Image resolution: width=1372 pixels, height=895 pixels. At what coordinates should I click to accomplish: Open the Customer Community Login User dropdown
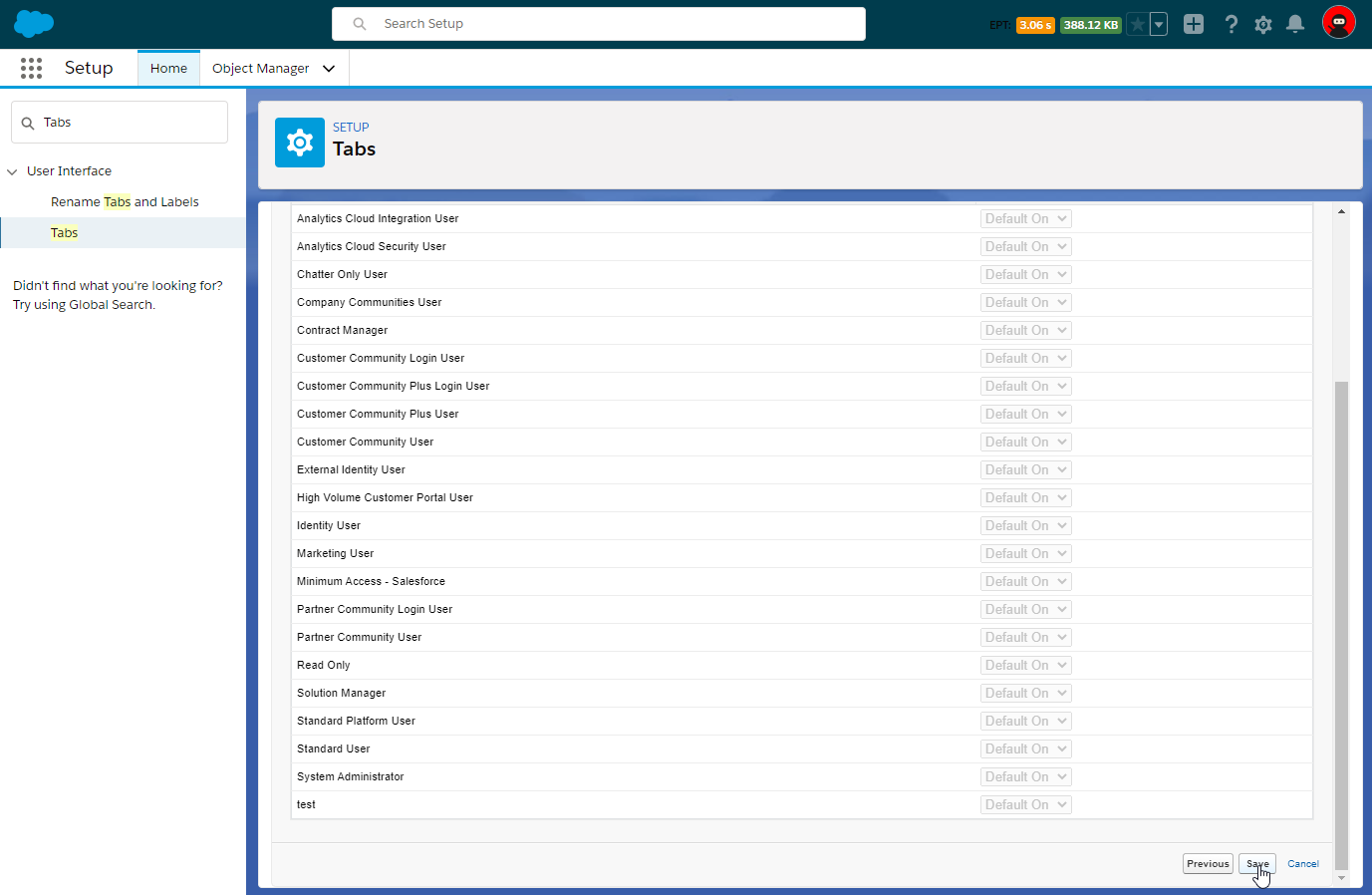1025,358
